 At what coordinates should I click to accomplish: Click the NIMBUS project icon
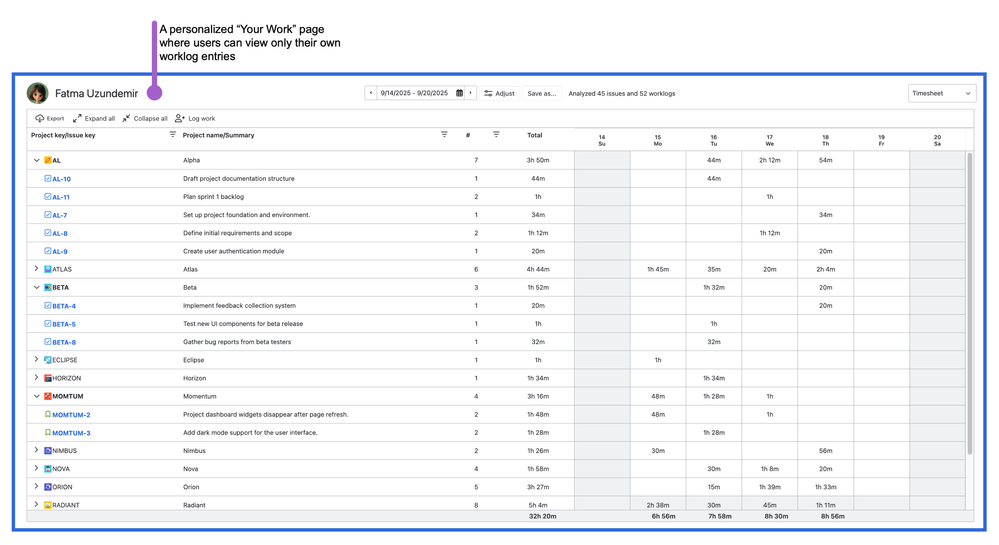tap(48, 451)
